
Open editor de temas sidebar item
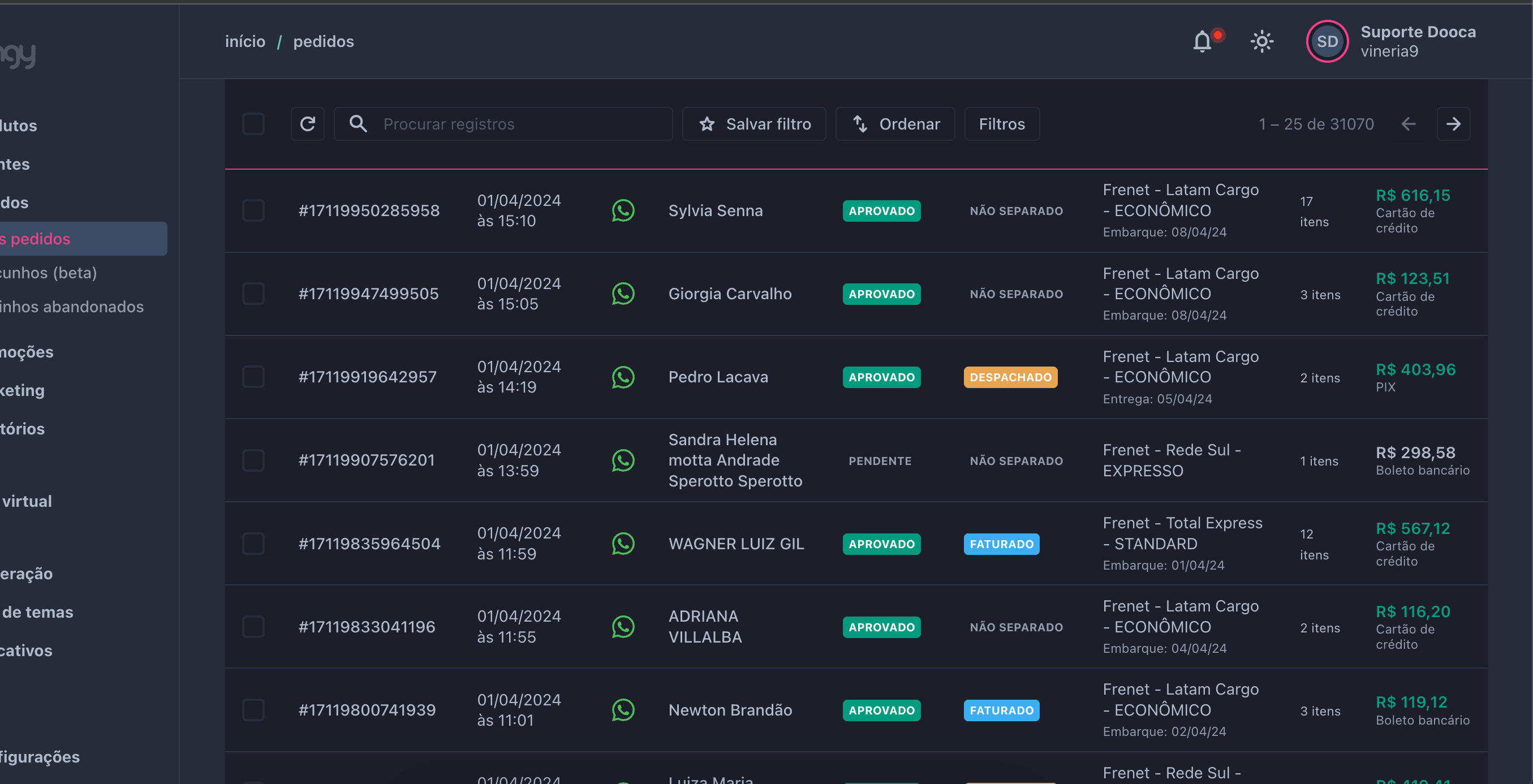(37, 612)
